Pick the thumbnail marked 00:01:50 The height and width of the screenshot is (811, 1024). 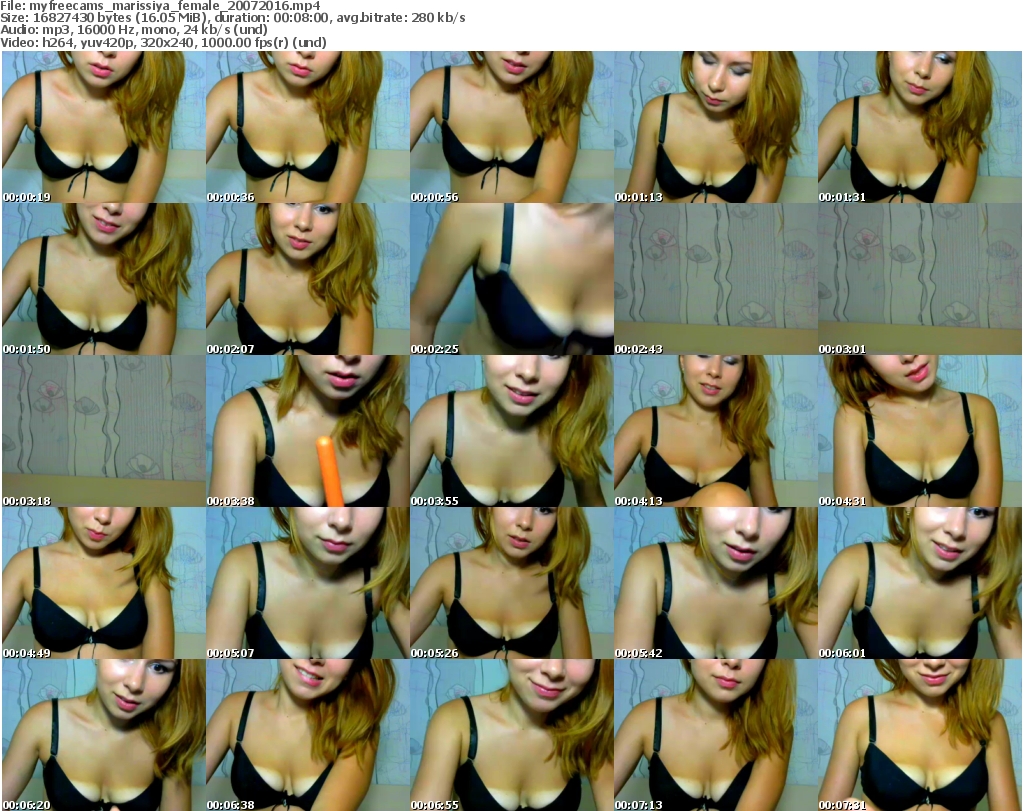(104, 279)
